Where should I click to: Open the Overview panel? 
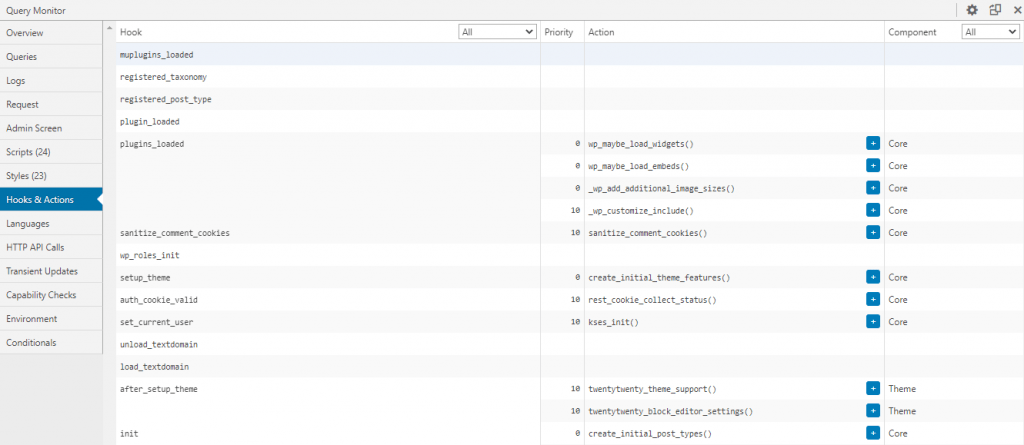(51, 33)
